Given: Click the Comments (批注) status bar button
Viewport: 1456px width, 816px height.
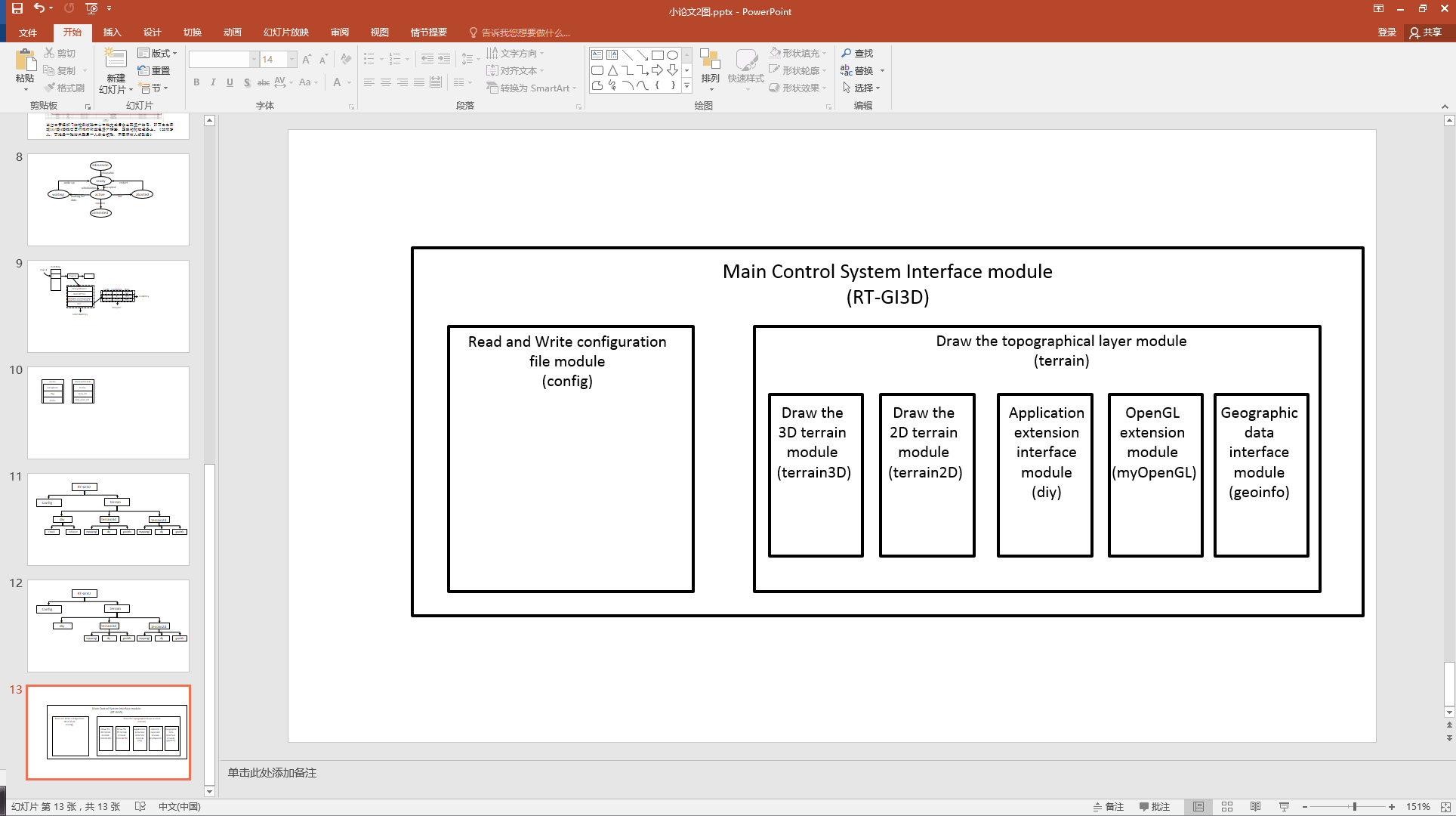Looking at the screenshot, I should [1155, 807].
